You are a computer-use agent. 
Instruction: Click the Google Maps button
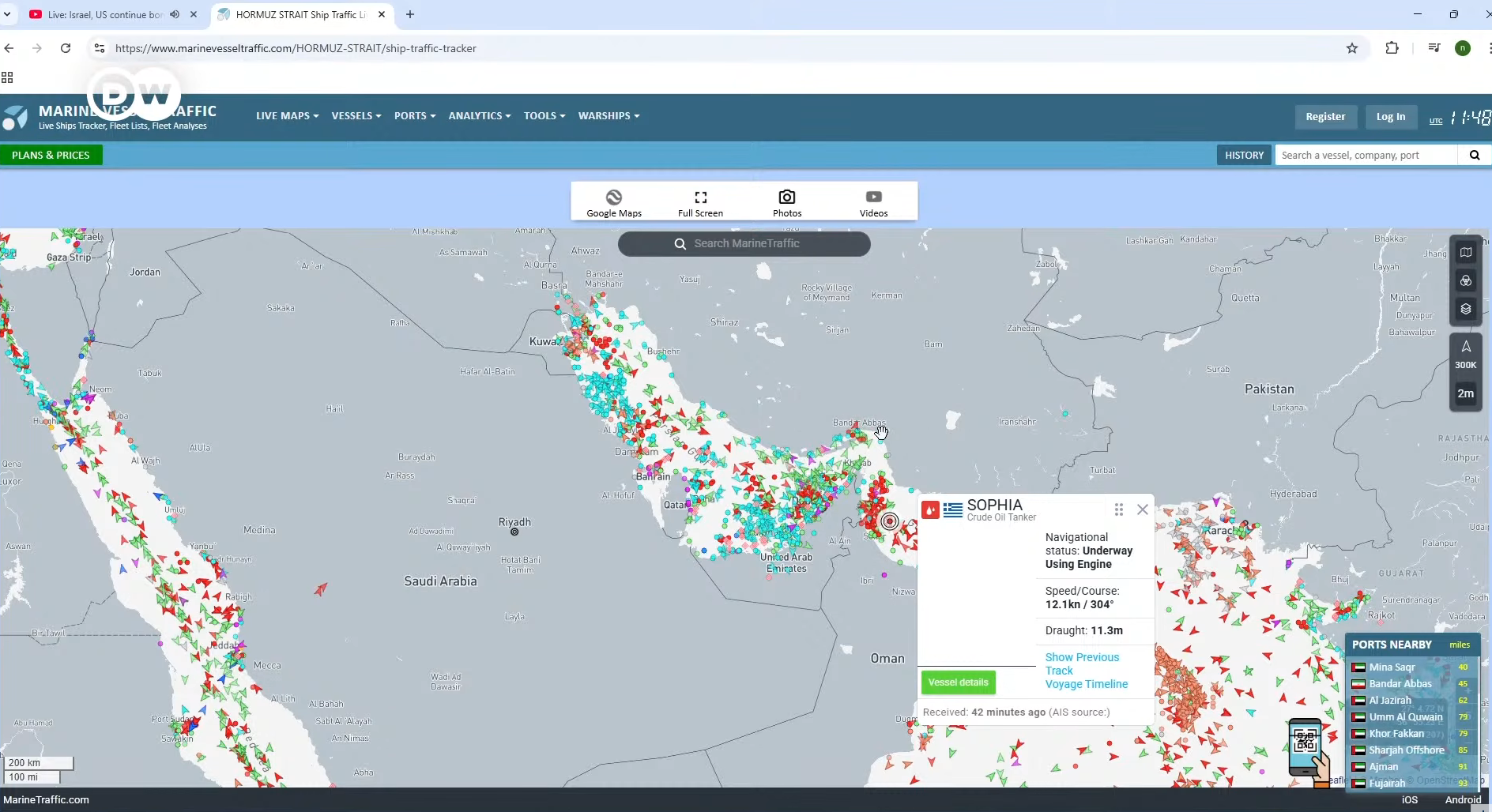click(x=614, y=202)
